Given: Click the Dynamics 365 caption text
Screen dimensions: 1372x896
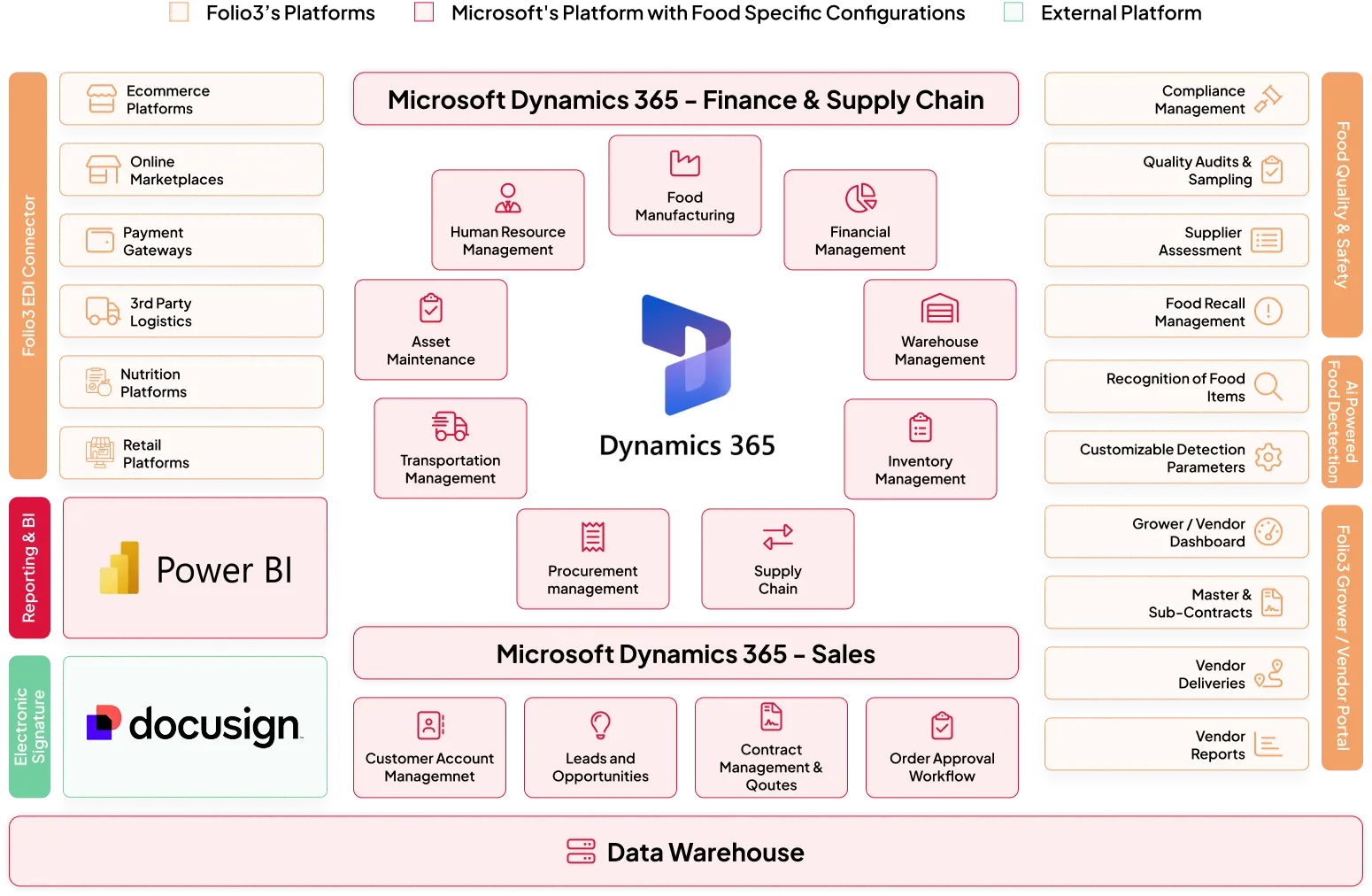Looking at the screenshot, I should [687, 445].
